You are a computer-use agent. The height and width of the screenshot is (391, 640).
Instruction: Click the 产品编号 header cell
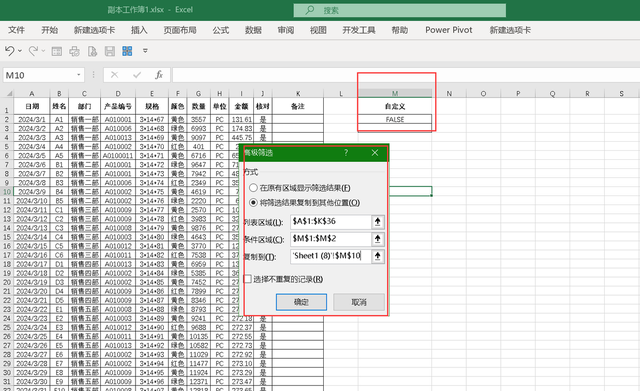pyautogui.click(x=118, y=106)
